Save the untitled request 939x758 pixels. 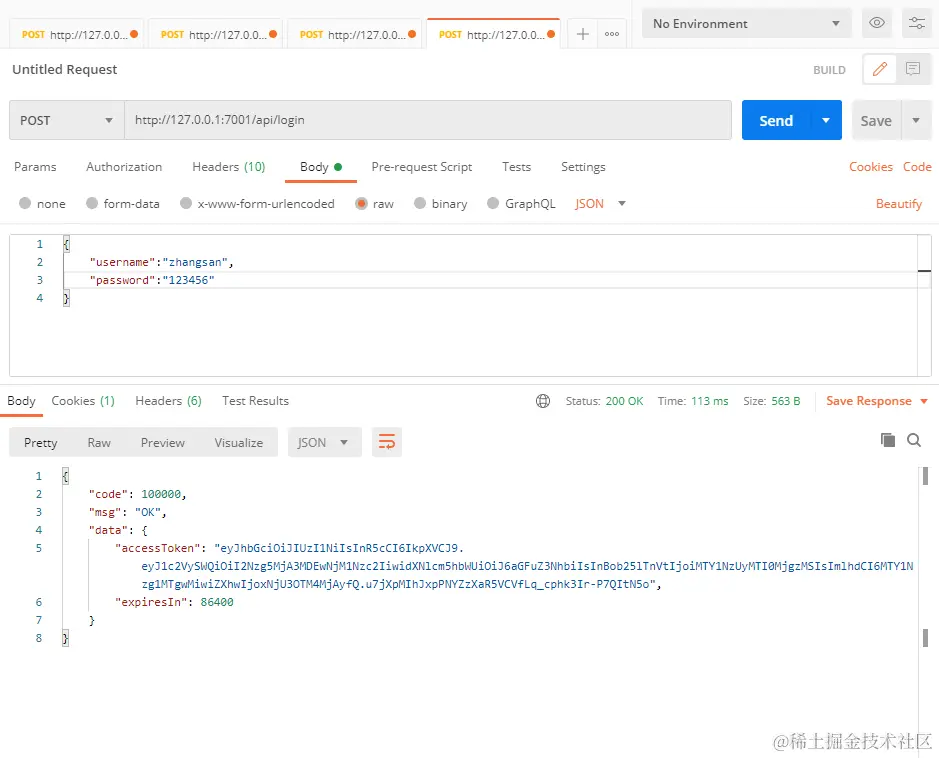(x=876, y=120)
